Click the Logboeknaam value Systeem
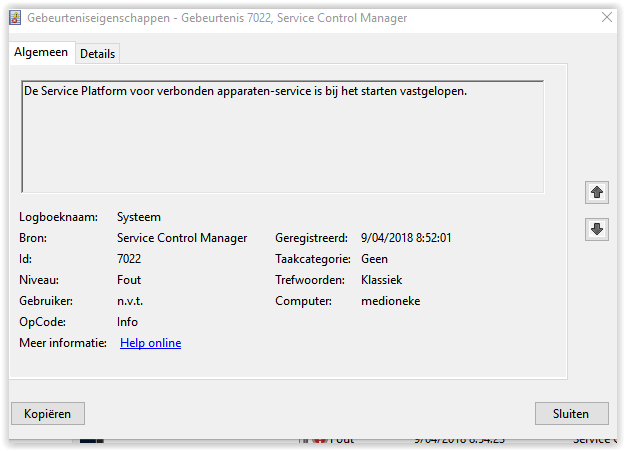 point(139,217)
